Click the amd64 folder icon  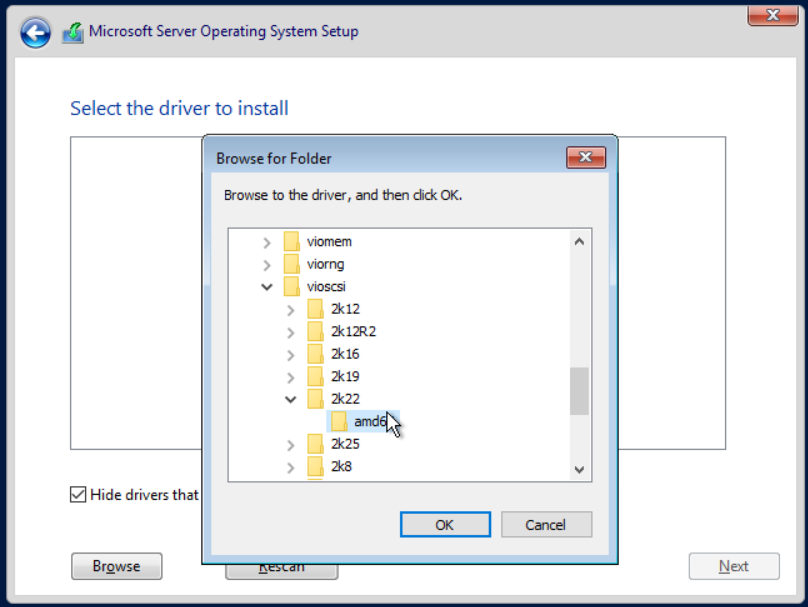(339, 421)
